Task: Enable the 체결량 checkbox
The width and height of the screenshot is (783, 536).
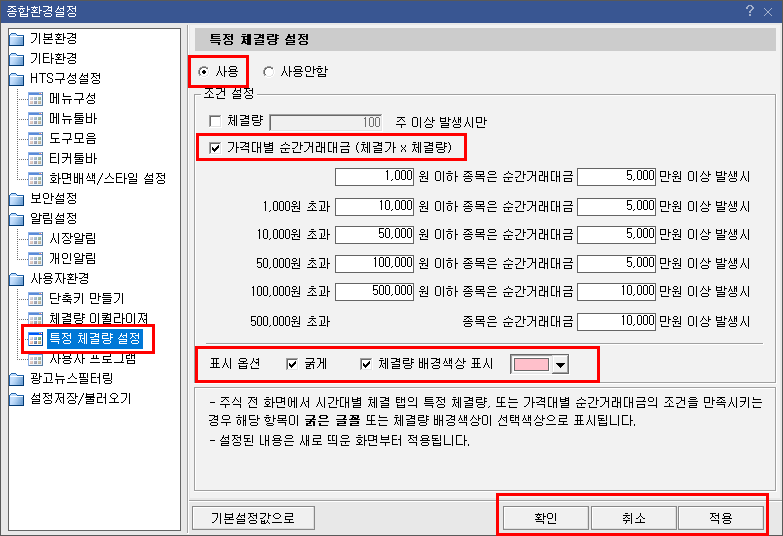Action: pyautogui.click(x=215, y=121)
